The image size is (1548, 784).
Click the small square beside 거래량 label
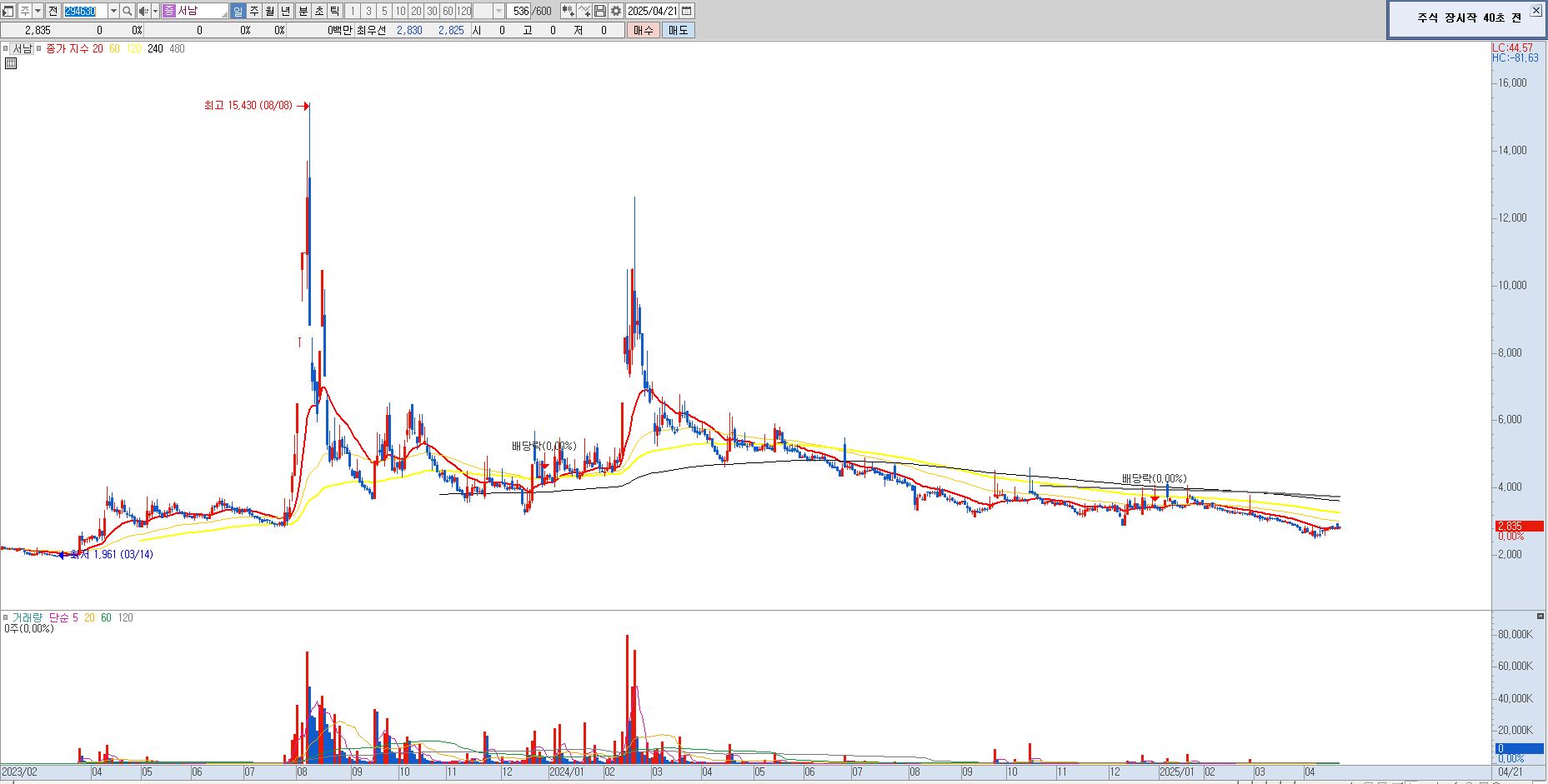pos(6,617)
